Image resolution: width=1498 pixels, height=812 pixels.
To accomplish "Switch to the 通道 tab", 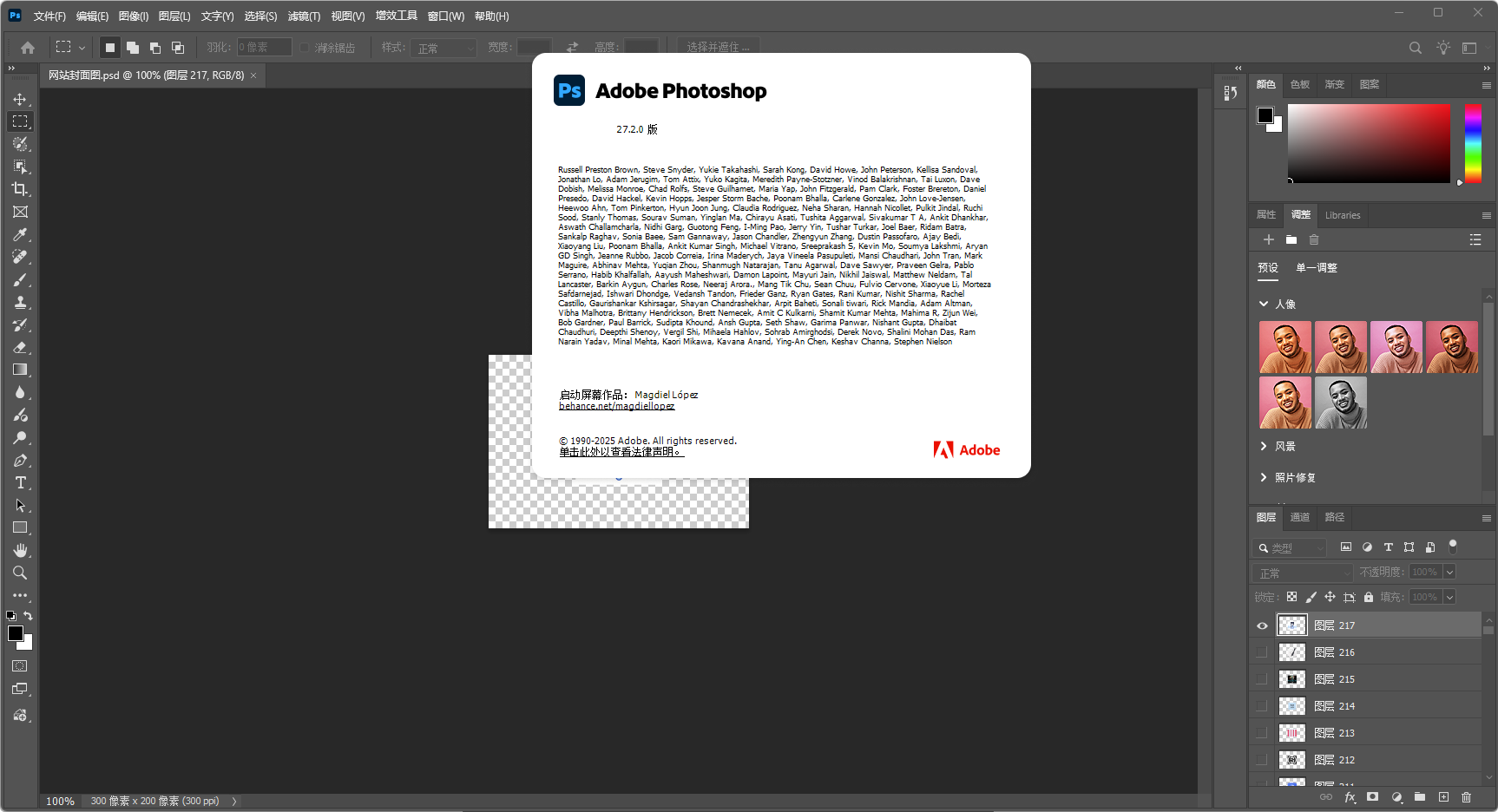I will (x=1299, y=517).
